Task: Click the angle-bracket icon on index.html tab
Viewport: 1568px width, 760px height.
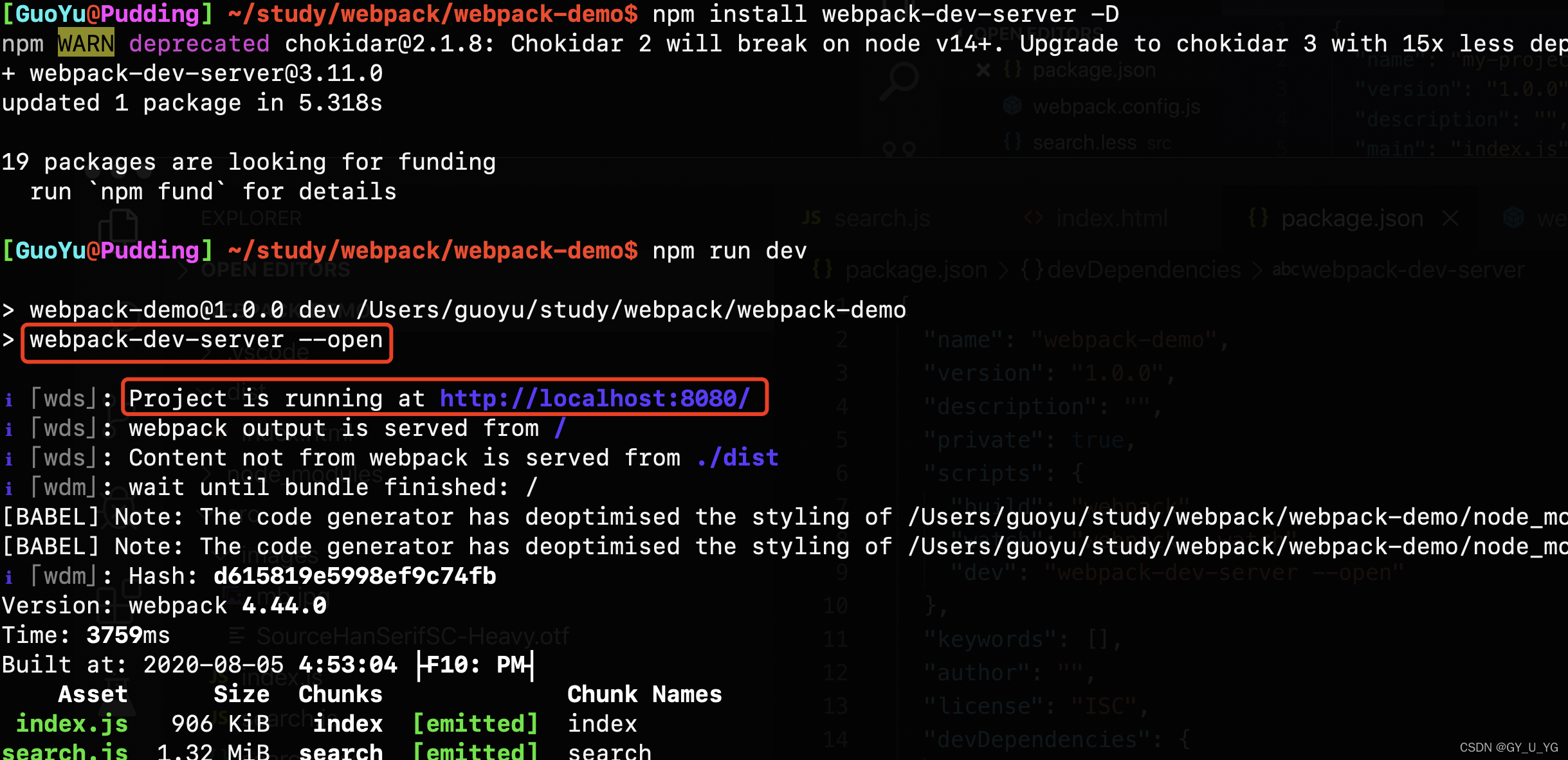Action: tap(1033, 219)
